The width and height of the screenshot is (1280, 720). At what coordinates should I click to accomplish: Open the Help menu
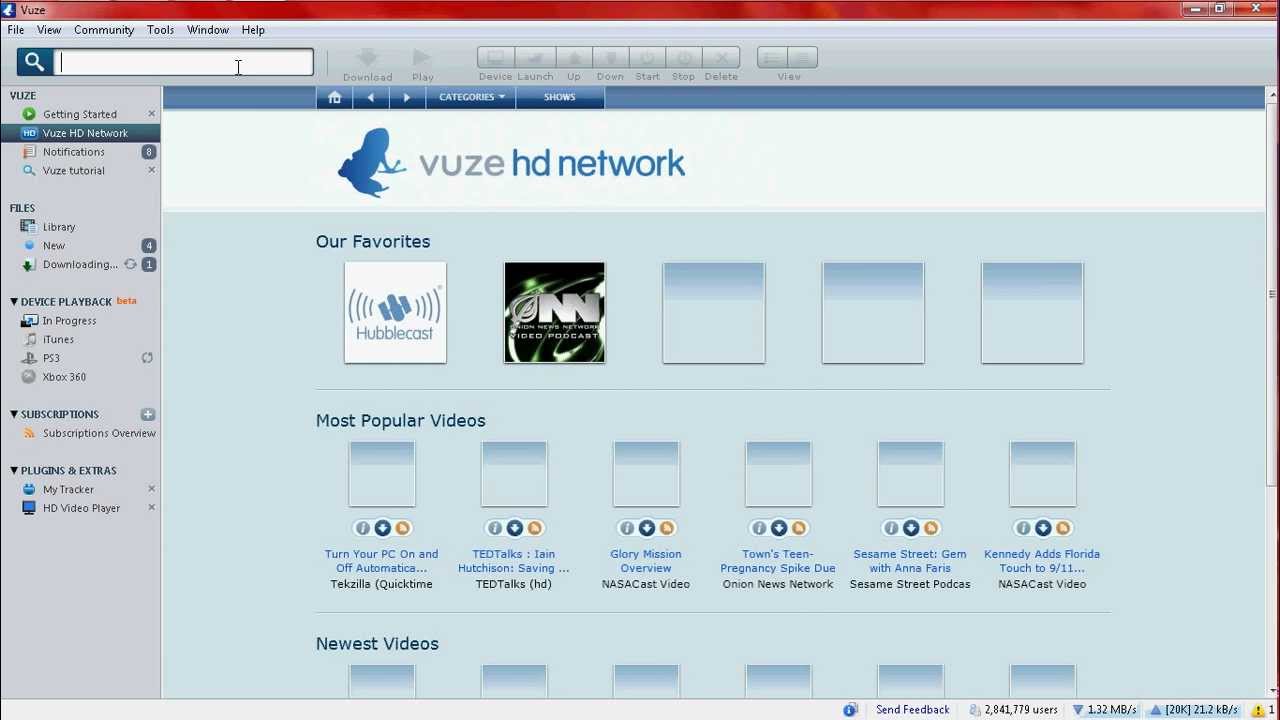click(x=253, y=30)
